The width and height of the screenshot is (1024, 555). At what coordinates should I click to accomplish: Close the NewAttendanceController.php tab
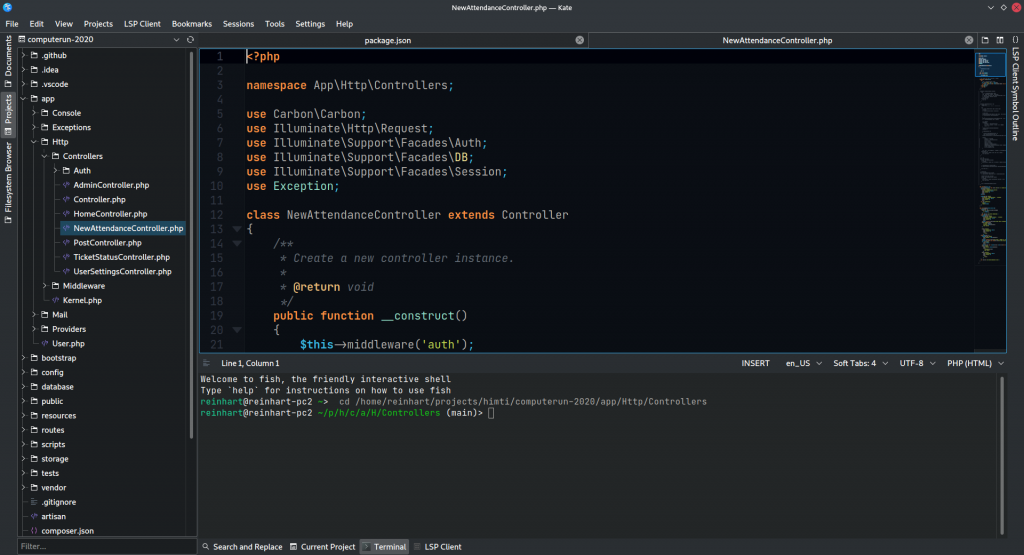click(x=968, y=40)
